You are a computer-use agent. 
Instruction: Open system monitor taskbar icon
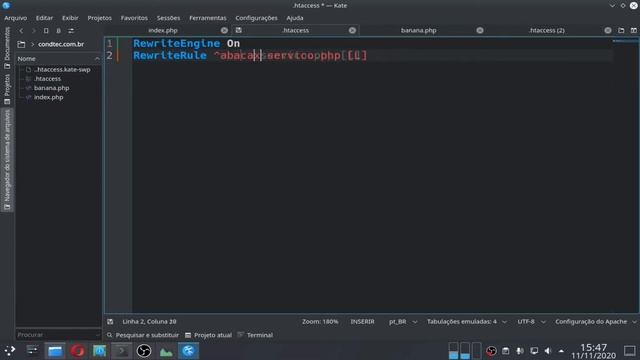point(166,351)
